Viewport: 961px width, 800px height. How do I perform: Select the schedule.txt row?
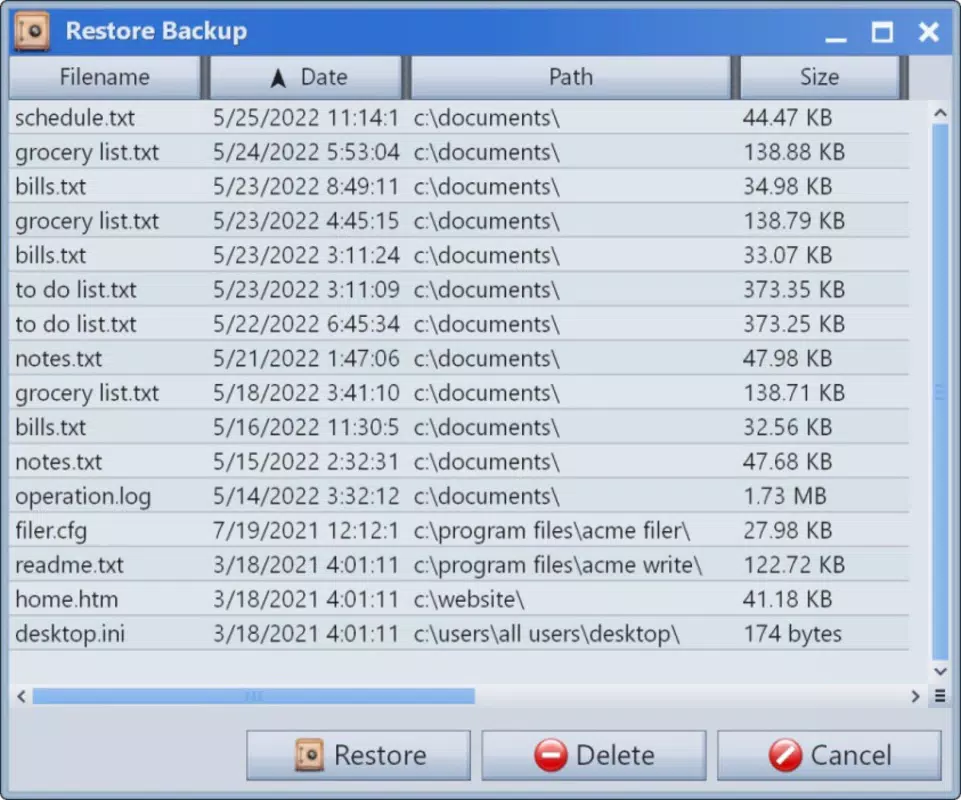pos(459,118)
